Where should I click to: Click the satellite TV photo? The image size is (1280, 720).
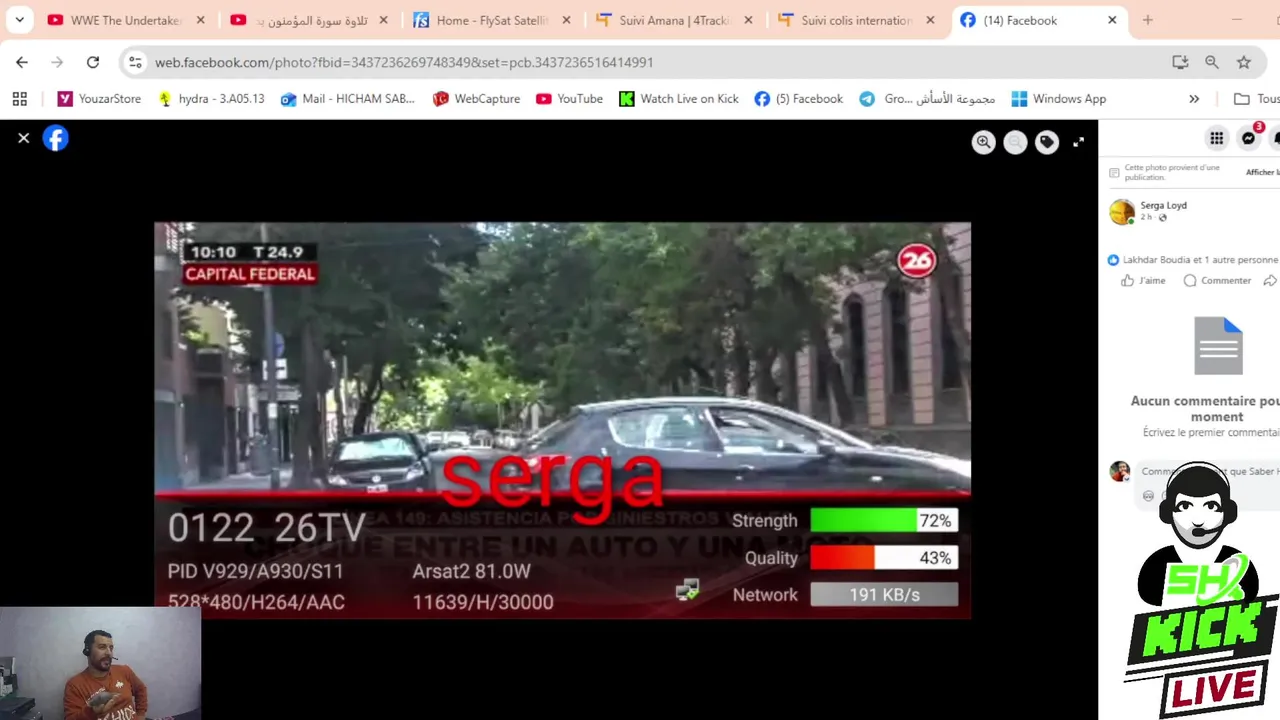pos(562,420)
